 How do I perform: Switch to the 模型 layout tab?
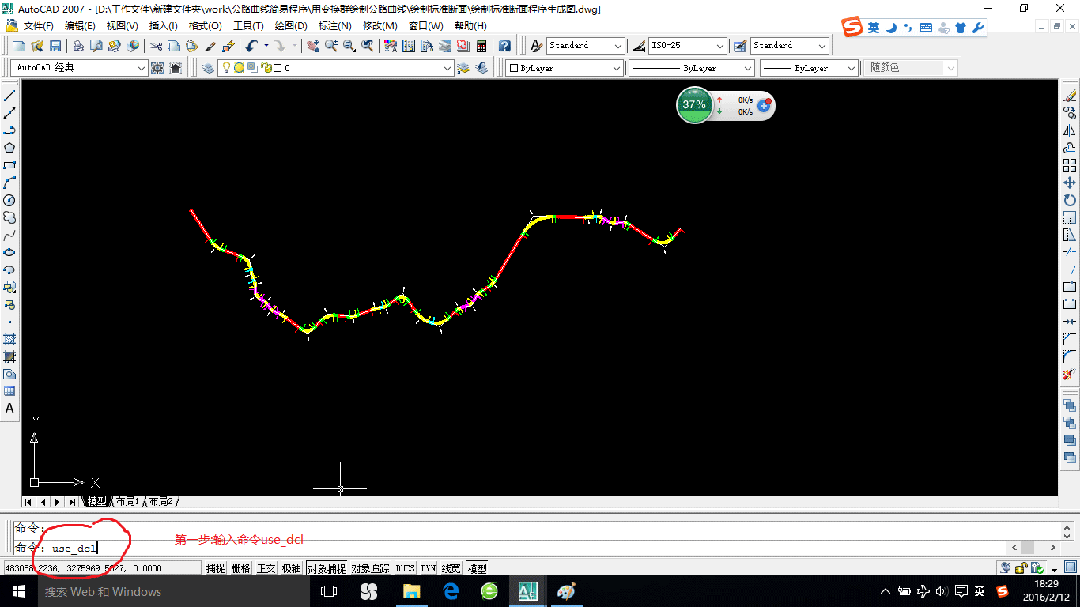tap(96, 502)
